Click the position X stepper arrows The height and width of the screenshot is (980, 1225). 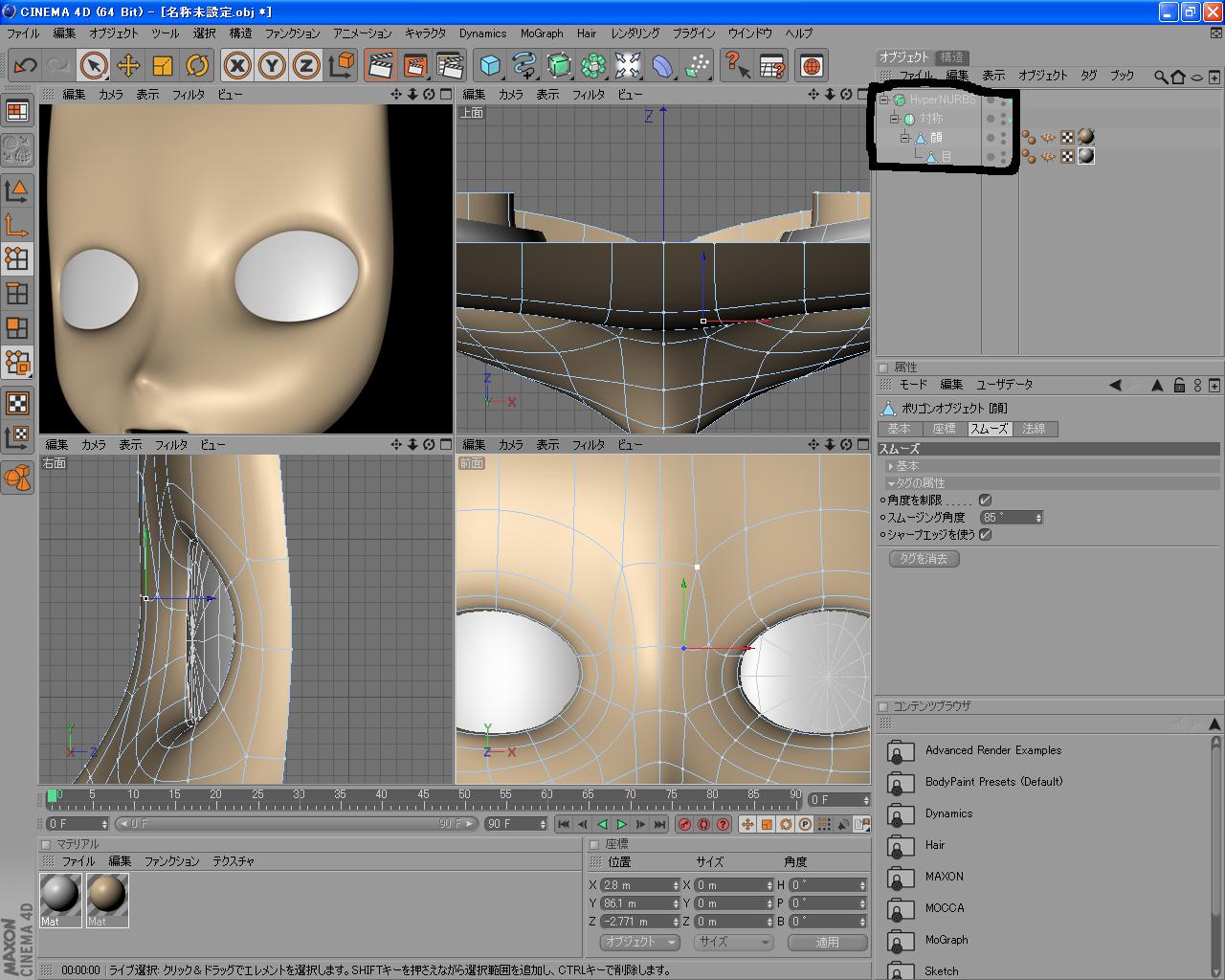coord(676,885)
